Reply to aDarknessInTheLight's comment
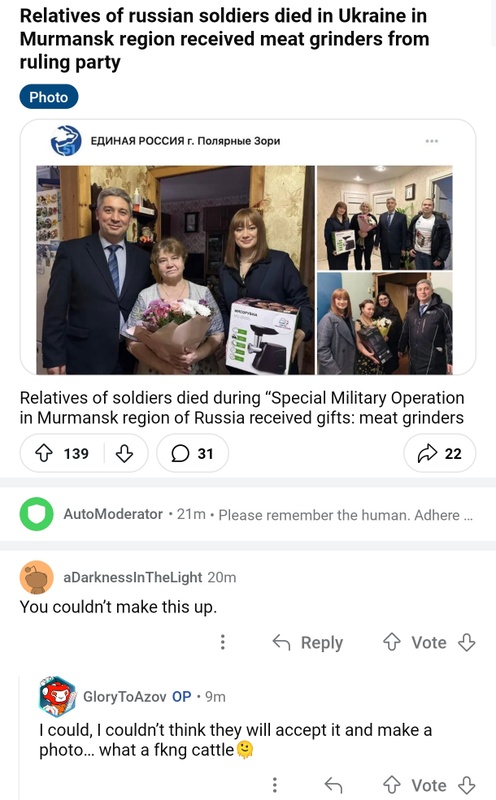496x800 pixels. tap(308, 642)
